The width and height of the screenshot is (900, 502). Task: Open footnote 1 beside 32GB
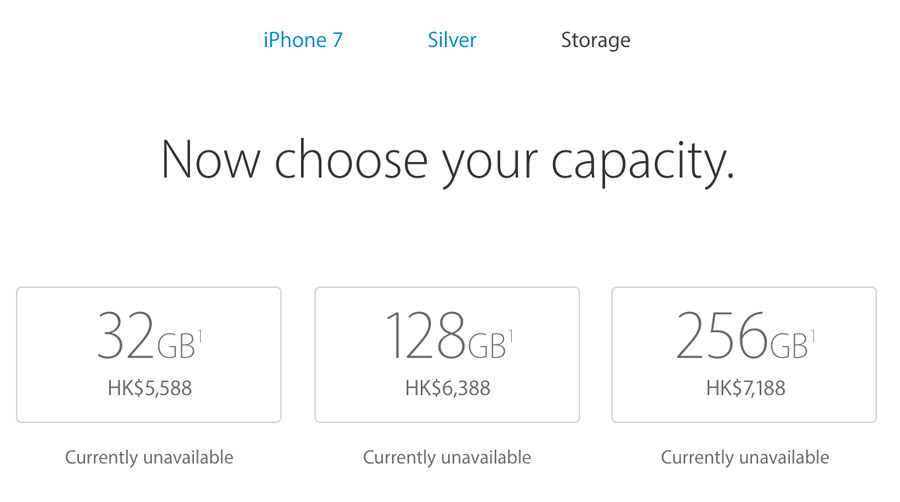(x=199, y=334)
